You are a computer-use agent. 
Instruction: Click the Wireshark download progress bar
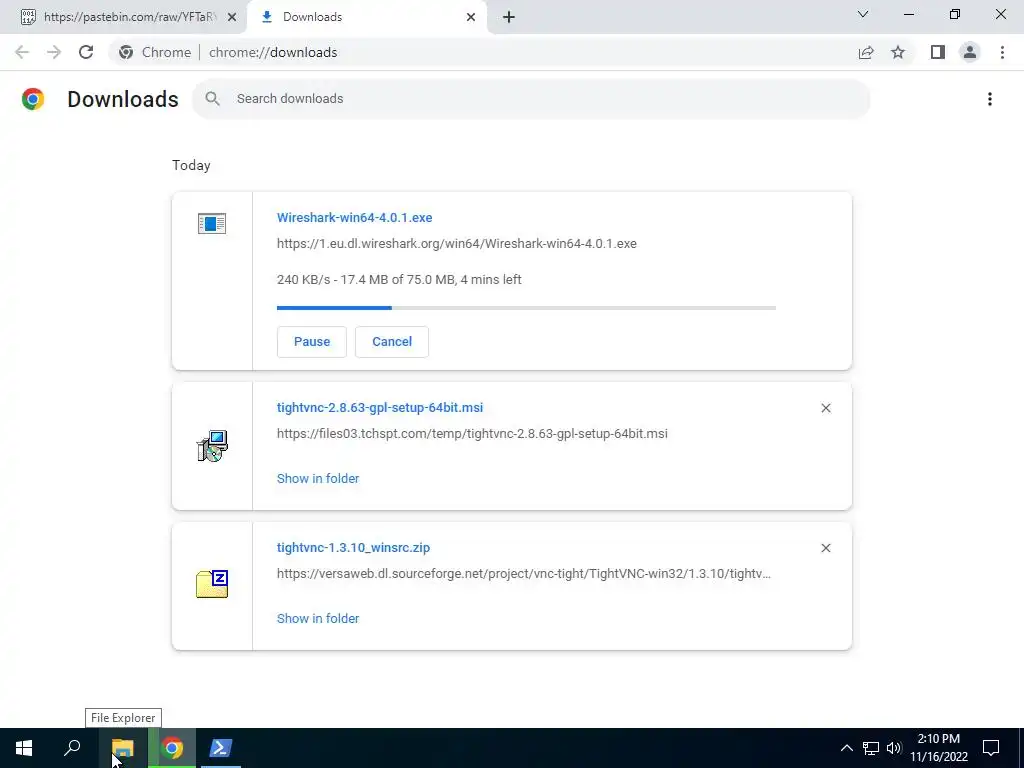click(526, 308)
